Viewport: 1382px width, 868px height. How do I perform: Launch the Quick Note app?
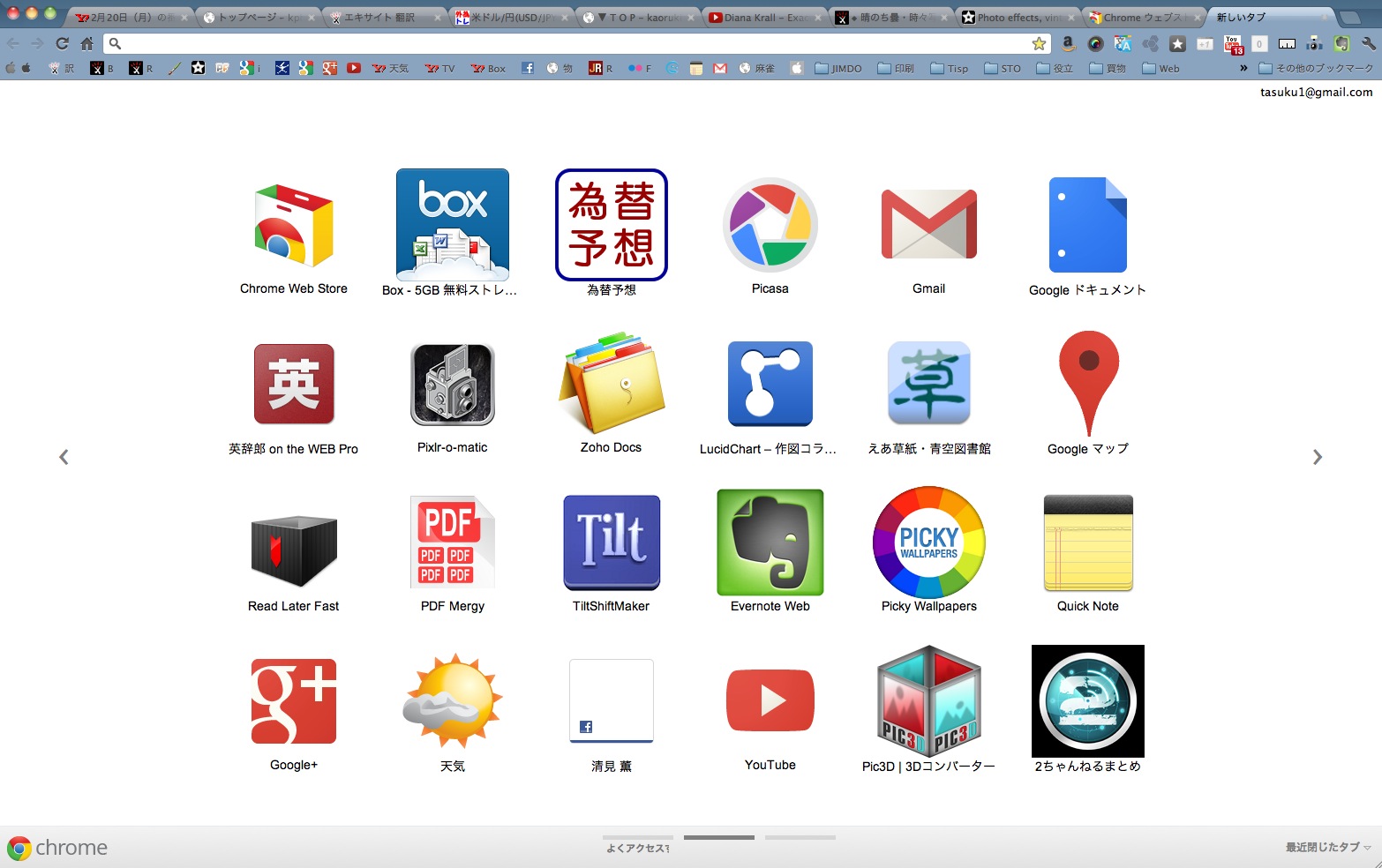tap(1088, 542)
